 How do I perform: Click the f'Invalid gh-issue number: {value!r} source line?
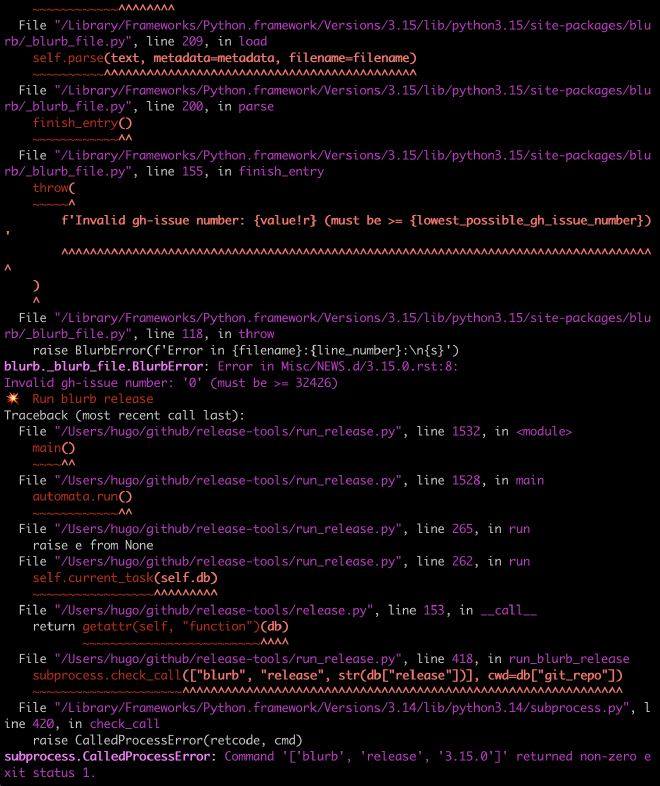[356, 221]
